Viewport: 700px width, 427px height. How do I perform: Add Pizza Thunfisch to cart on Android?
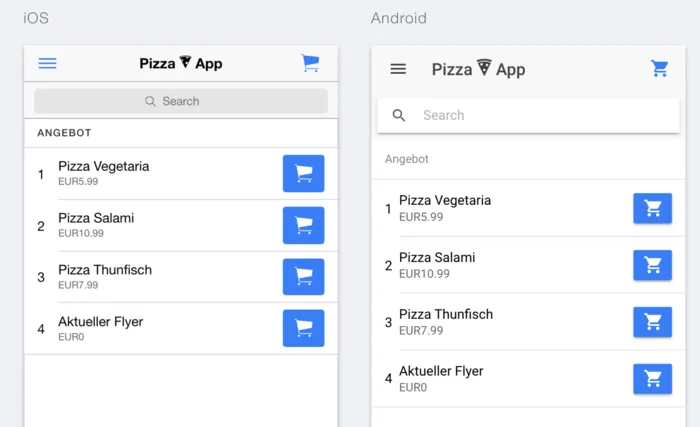coord(652,322)
